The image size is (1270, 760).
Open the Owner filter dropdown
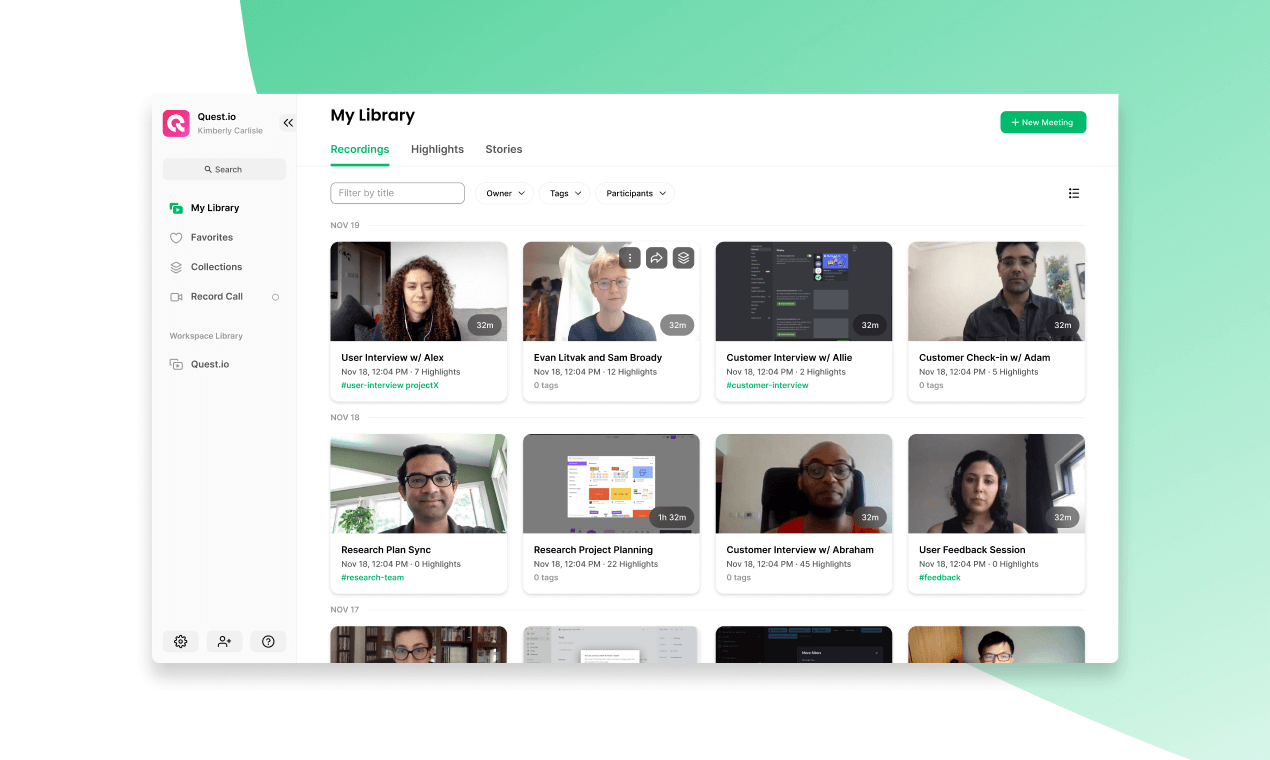(503, 193)
